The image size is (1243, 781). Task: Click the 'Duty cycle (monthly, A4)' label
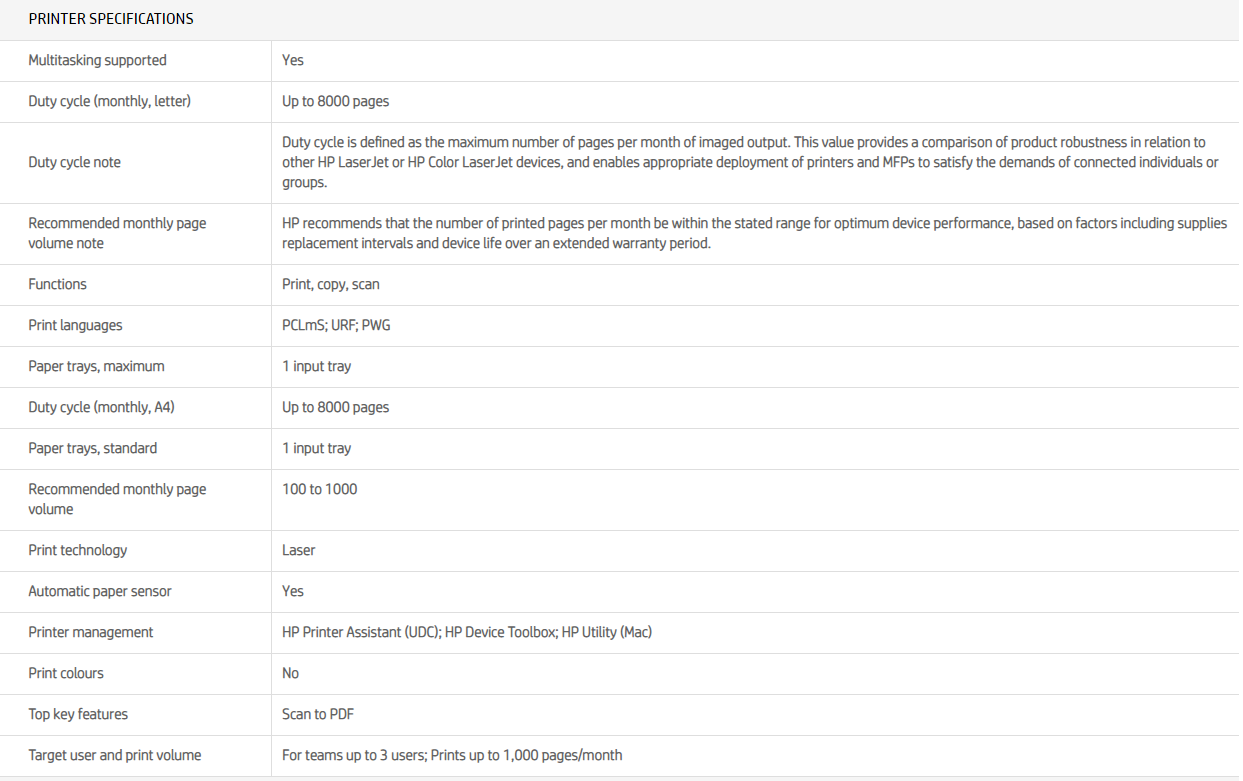point(101,407)
